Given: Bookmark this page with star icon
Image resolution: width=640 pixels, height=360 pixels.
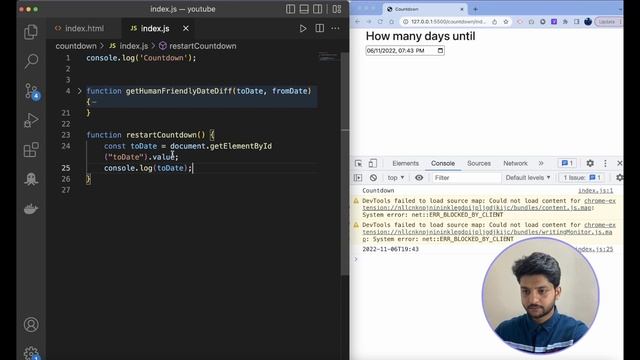Looking at the screenshot, I should [506, 22].
